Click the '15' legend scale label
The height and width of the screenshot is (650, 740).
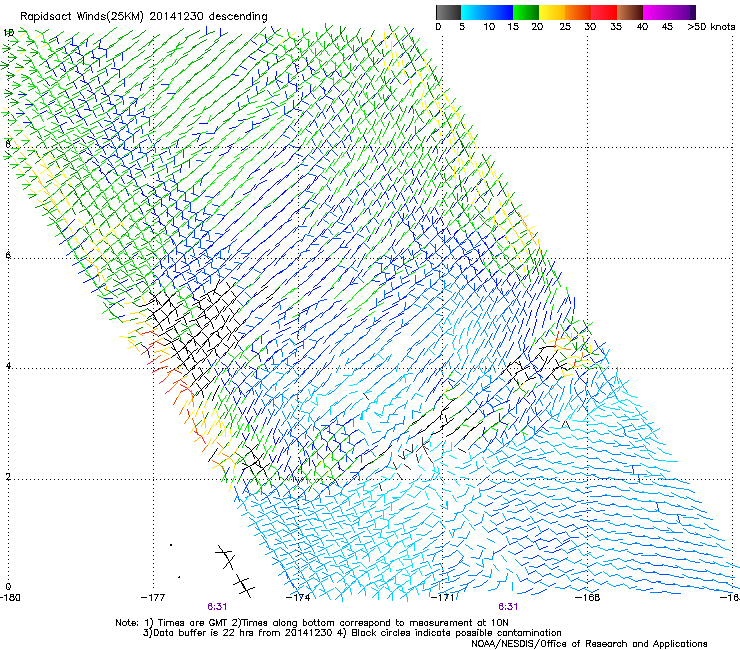(x=513, y=26)
